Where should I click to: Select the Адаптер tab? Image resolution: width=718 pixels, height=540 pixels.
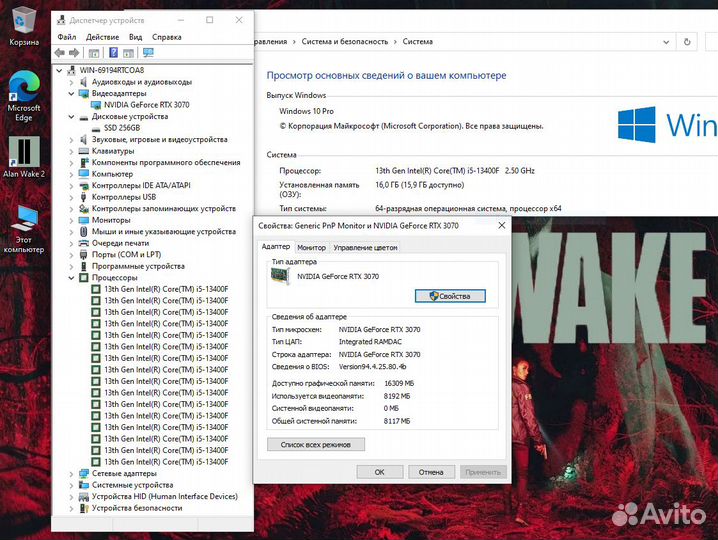(276, 246)
